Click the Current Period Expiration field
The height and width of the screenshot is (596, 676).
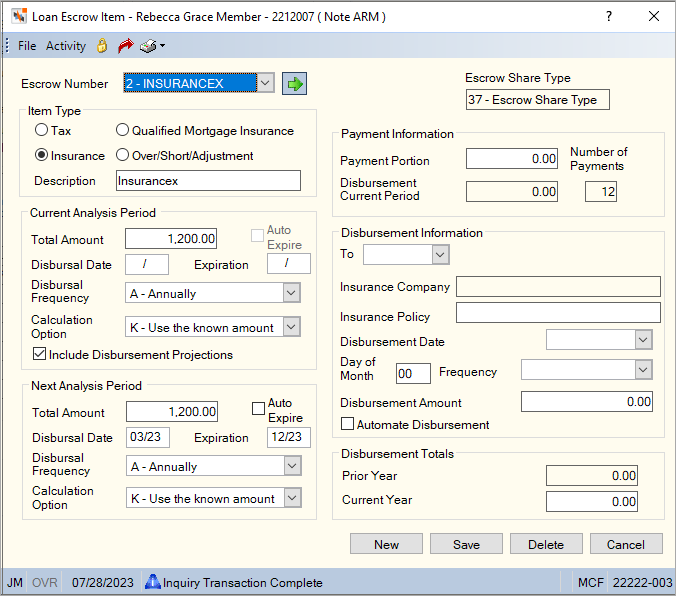(289, 263)
